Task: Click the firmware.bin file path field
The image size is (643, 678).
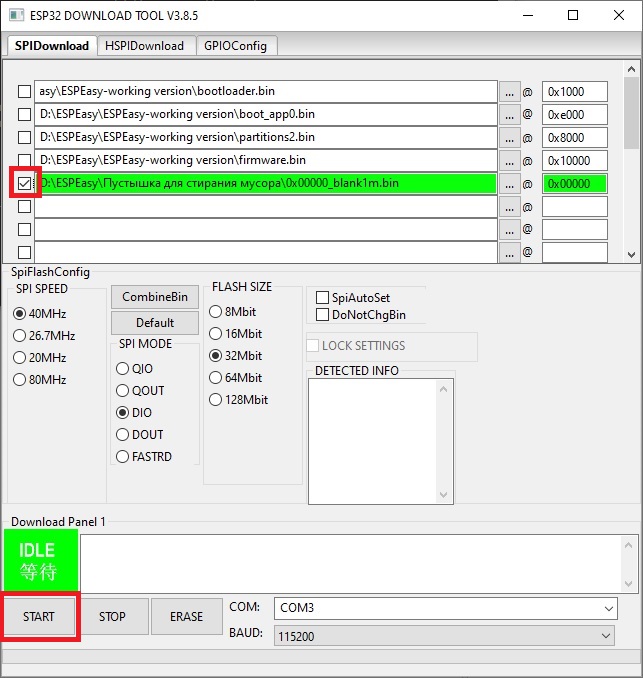Action: [266, 160]
